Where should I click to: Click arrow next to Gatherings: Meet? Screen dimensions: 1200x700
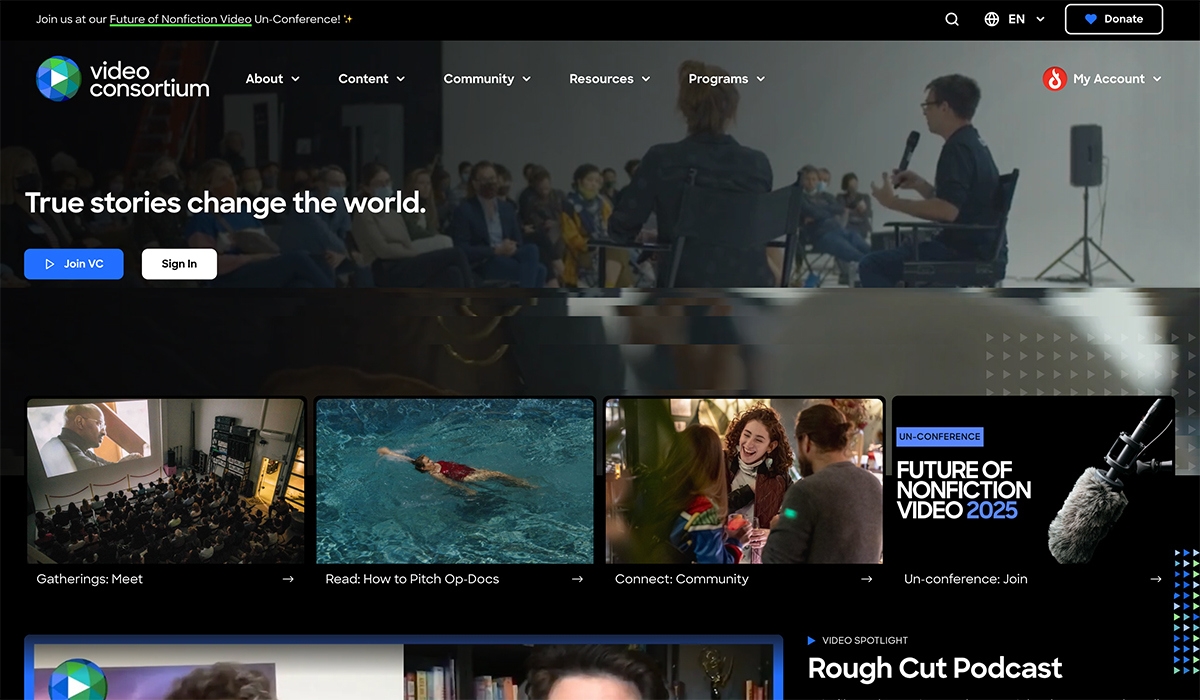coord(288,579)
